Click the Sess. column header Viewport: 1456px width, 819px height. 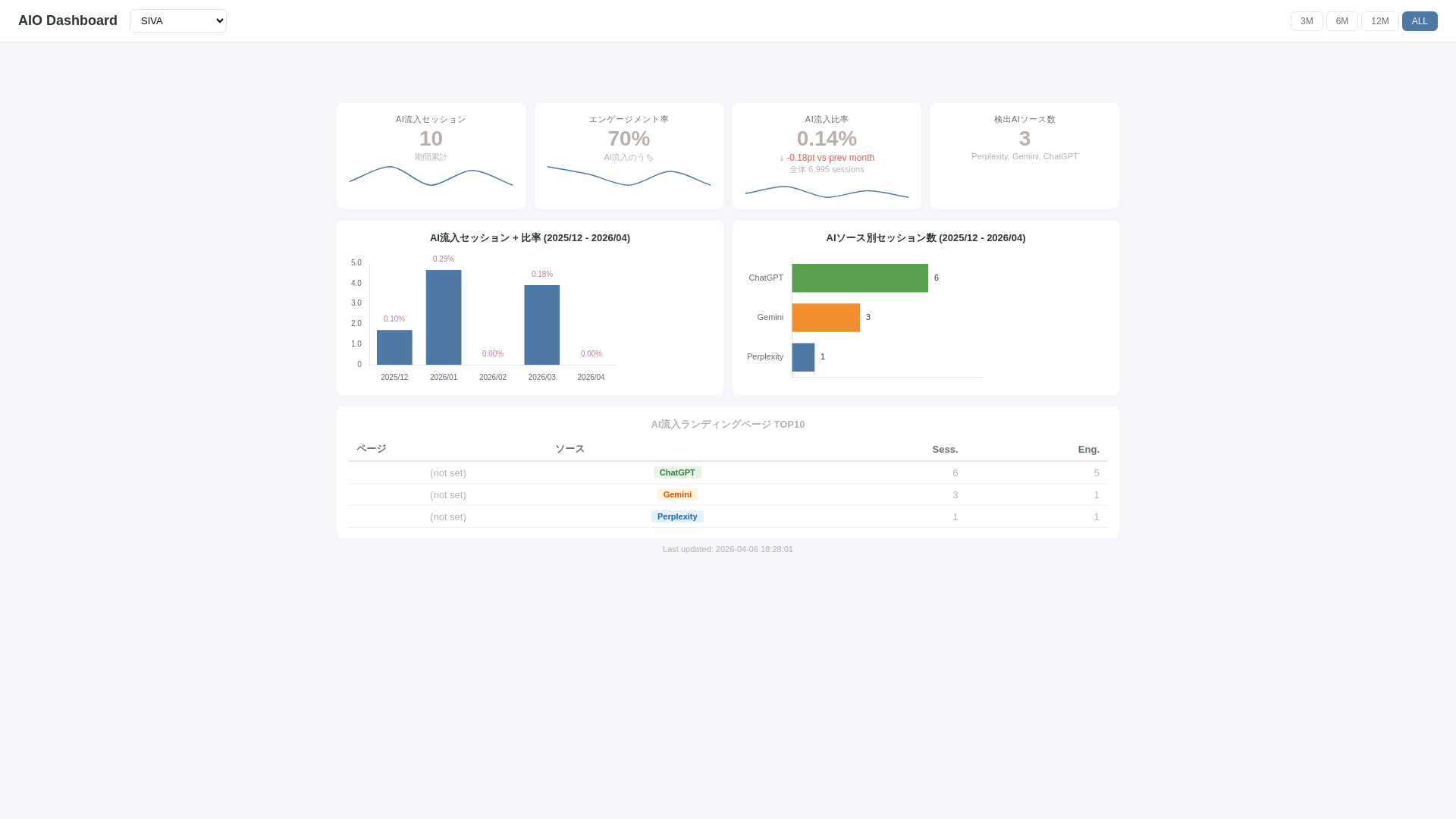click(x=945, y=450)
